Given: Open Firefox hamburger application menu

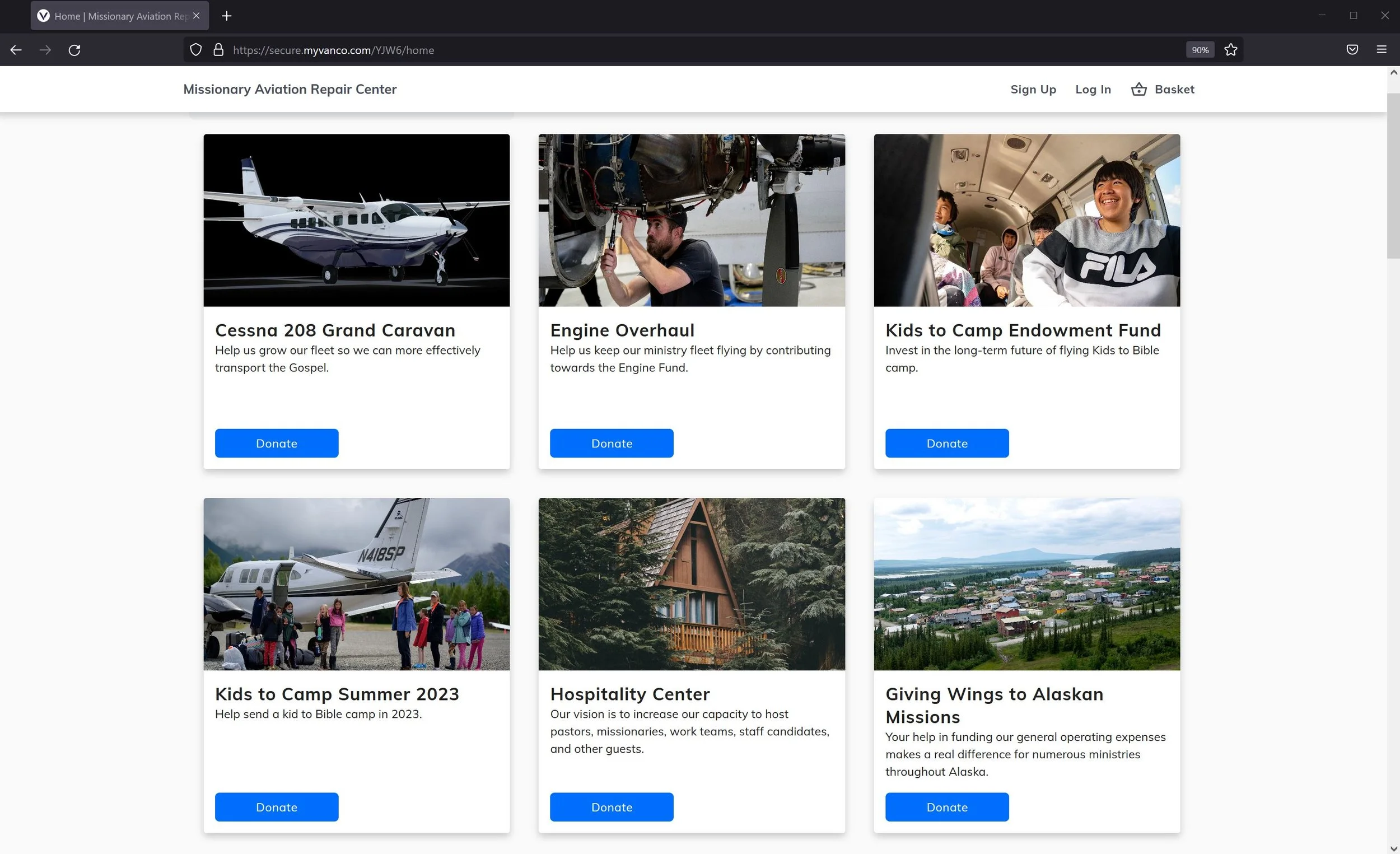Looking at the screenshot, I should tap(1382, 50).
